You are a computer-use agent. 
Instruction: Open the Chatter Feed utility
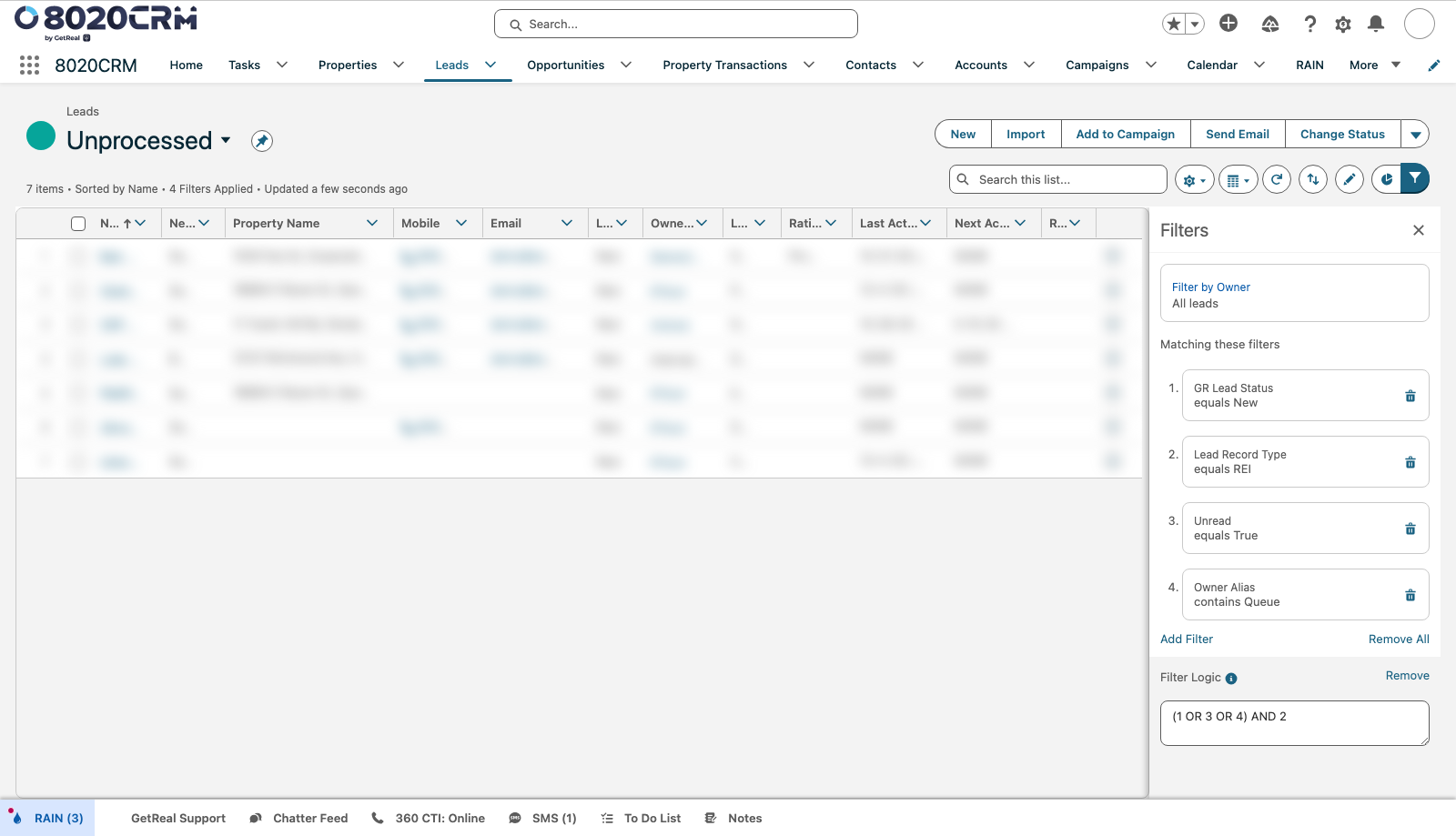tap(298, 818)
